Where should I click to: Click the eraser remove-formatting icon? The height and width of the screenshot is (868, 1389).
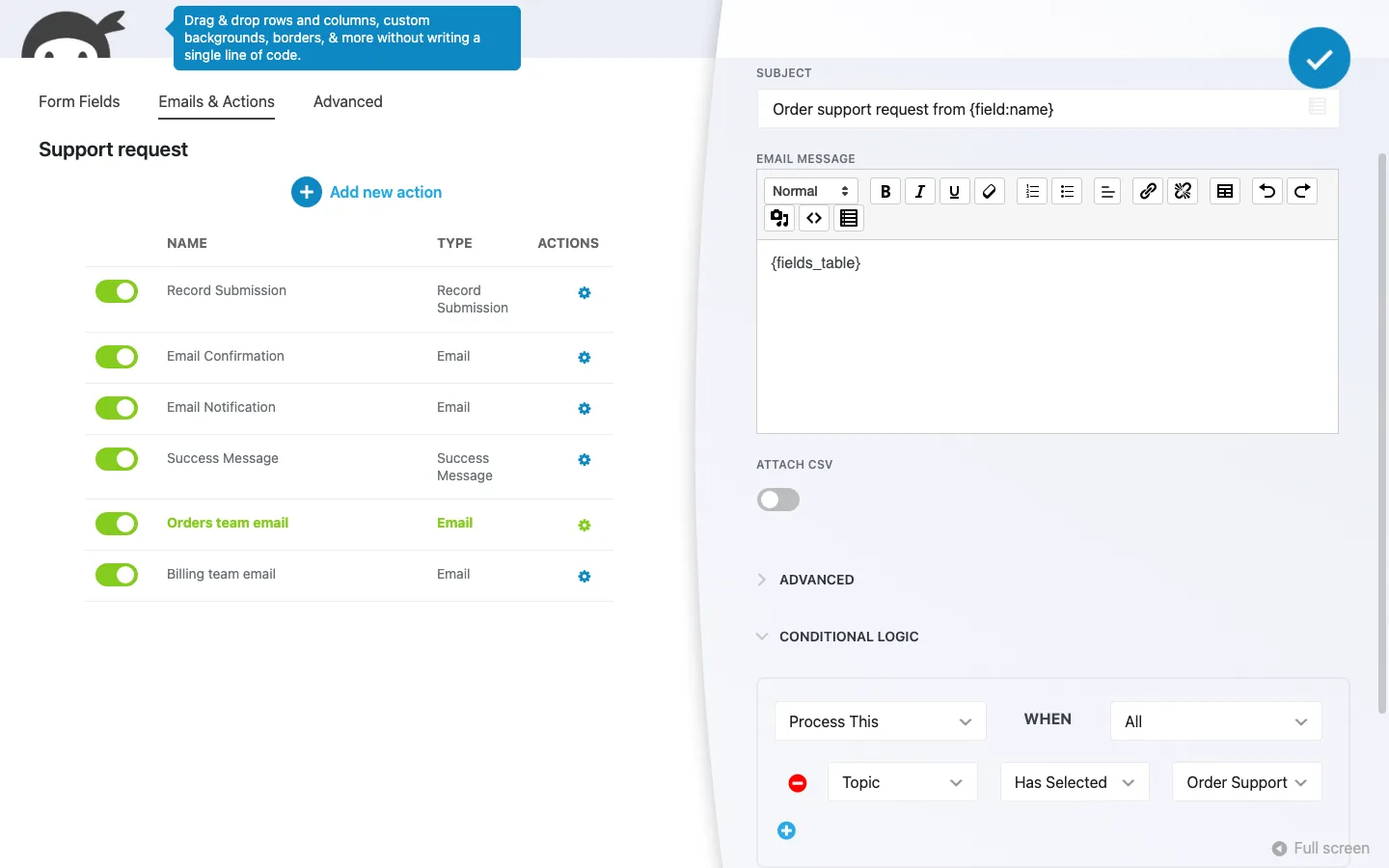(990, 191)
